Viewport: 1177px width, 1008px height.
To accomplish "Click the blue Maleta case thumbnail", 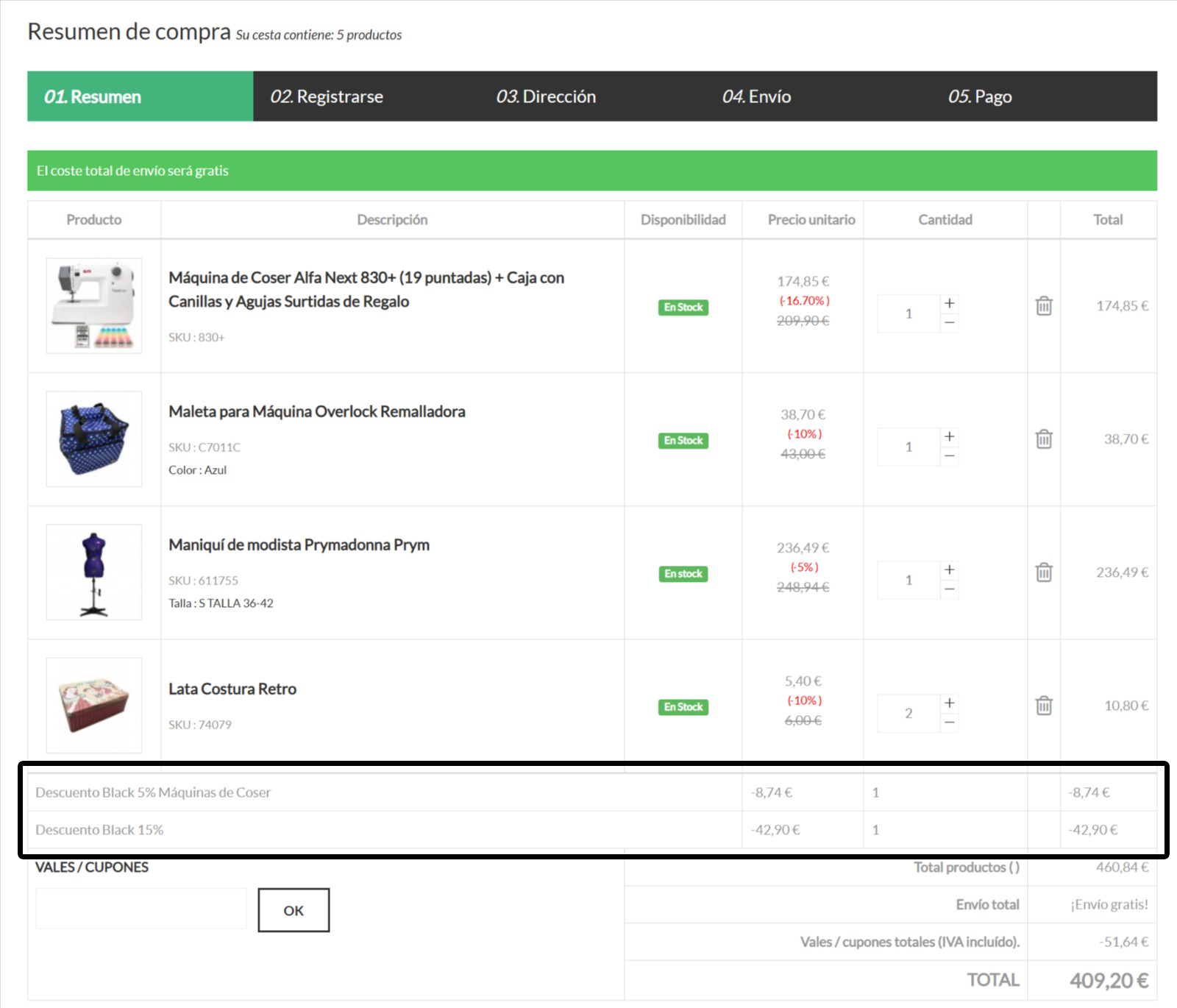I will tap(93, 439).
